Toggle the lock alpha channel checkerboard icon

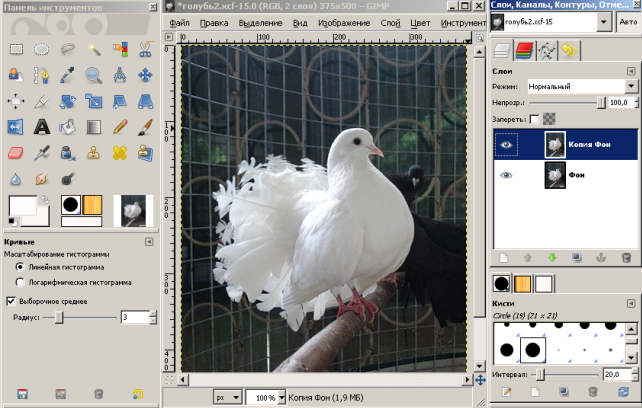(549, 119)
